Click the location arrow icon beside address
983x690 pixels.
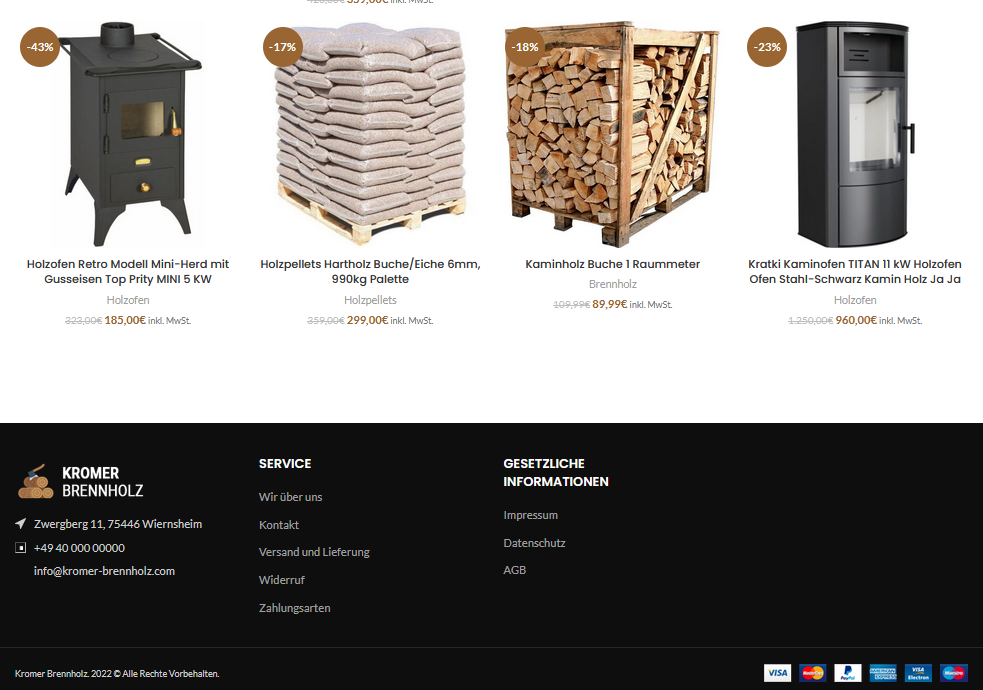coord(21,523)
